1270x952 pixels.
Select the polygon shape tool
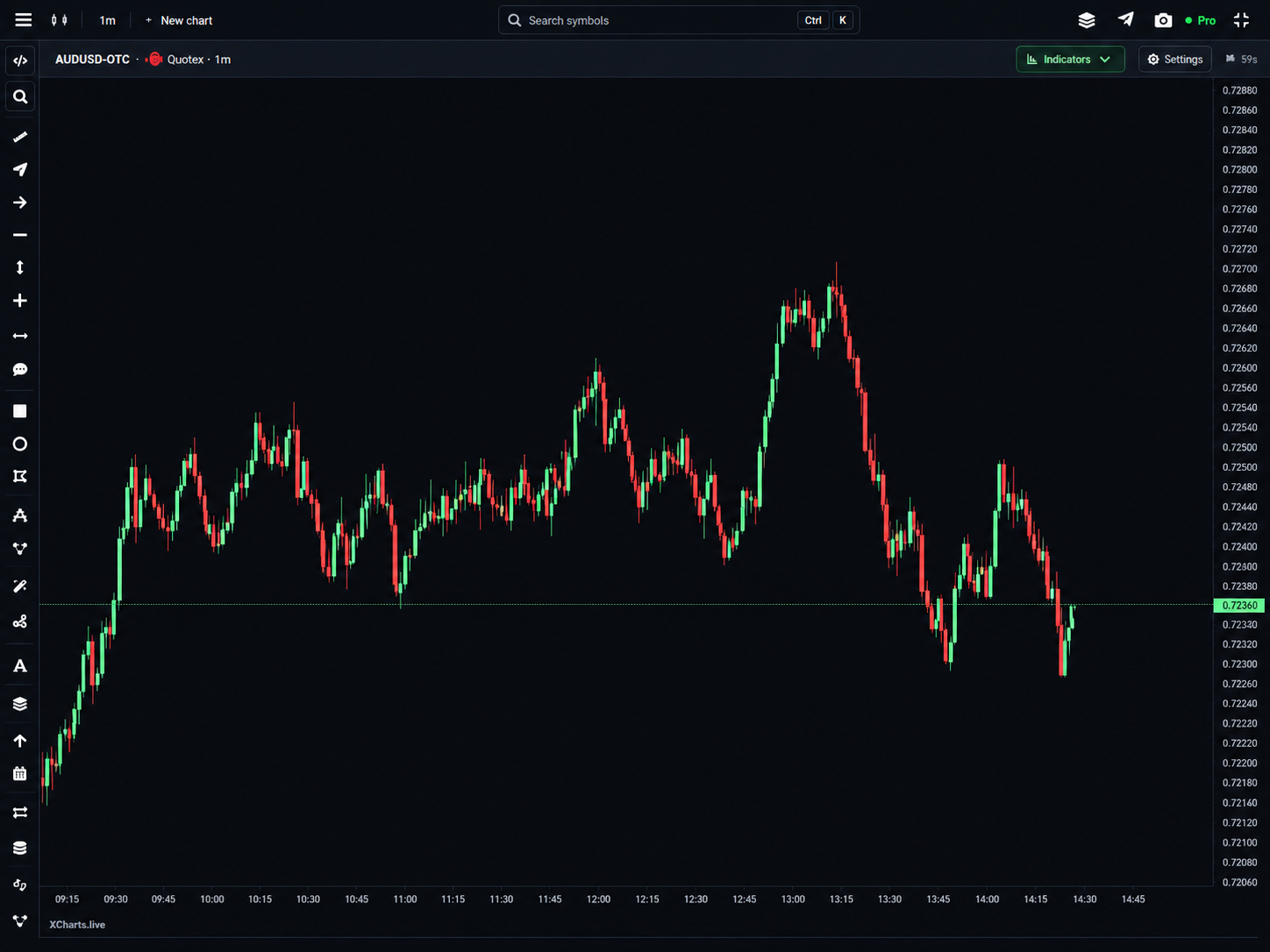pyautogui.click(x=20, y=476)
